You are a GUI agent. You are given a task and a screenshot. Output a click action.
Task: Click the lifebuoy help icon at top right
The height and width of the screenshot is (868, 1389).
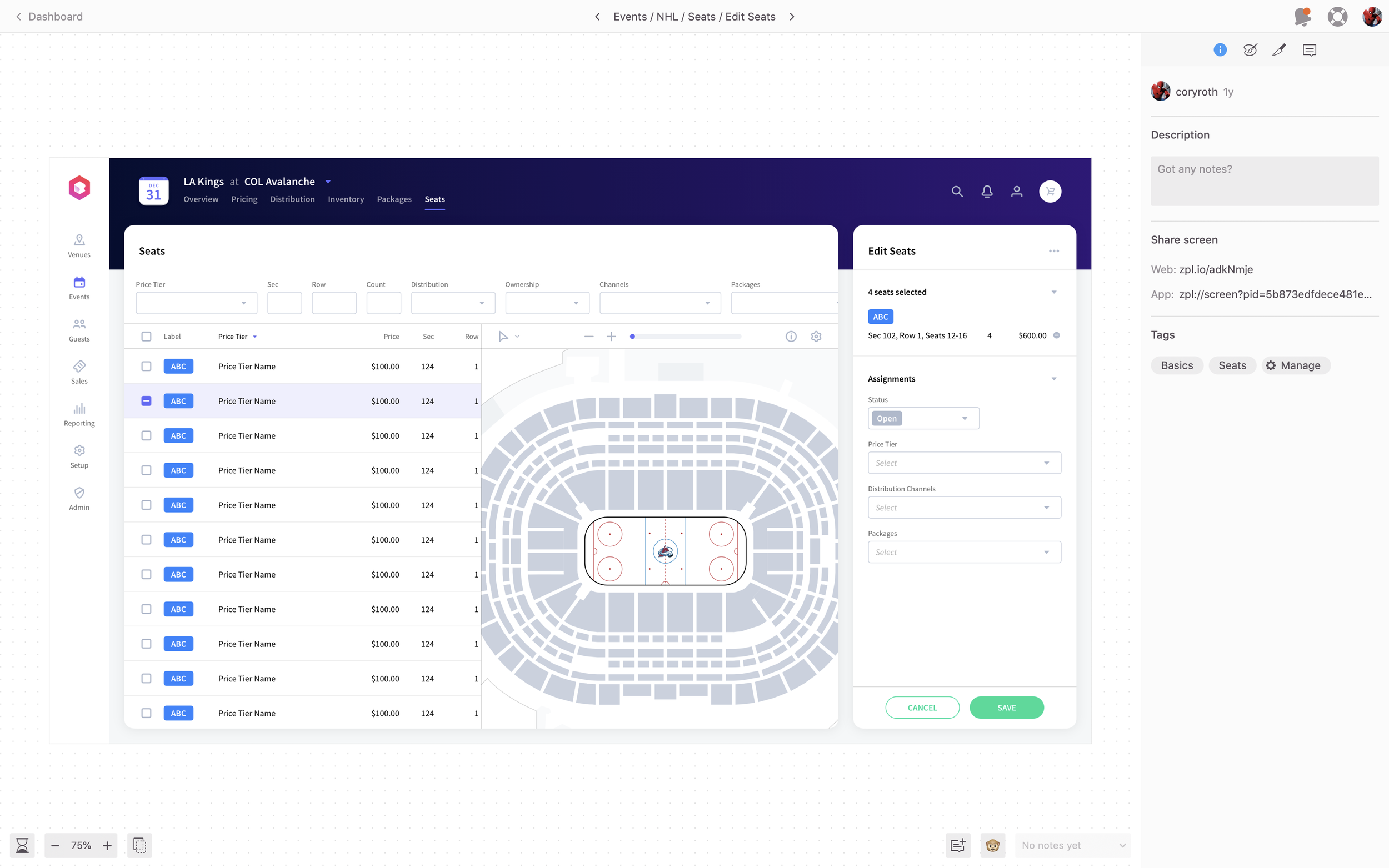coord(1337,16)
